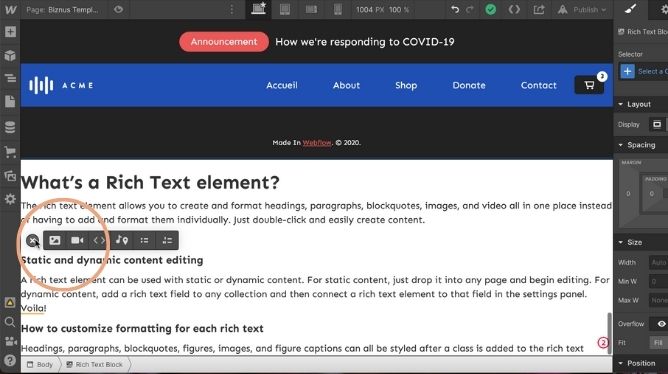Check the green saved status icon
668x374 pixels.
(x=491, y=9)
